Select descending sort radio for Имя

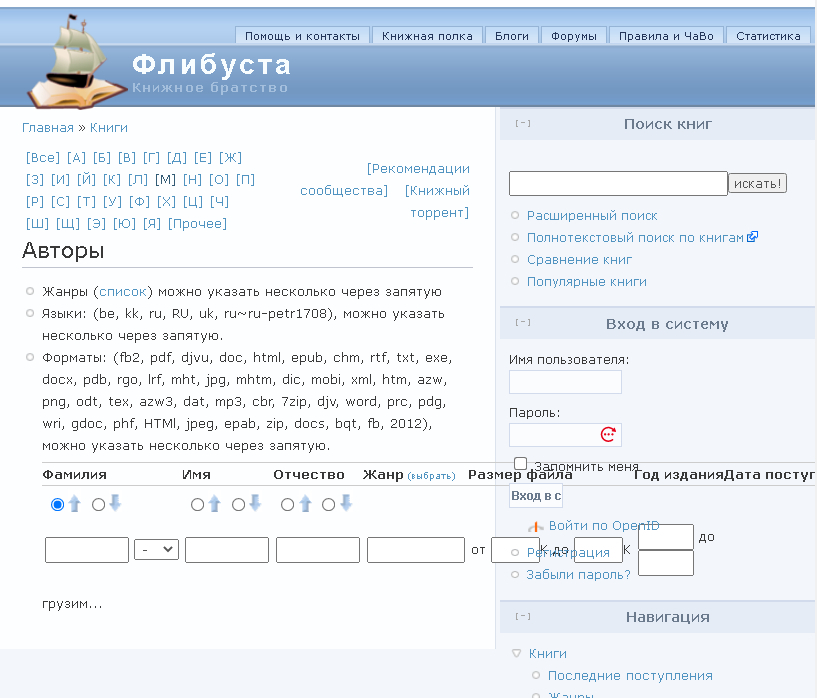pos(238,504)
